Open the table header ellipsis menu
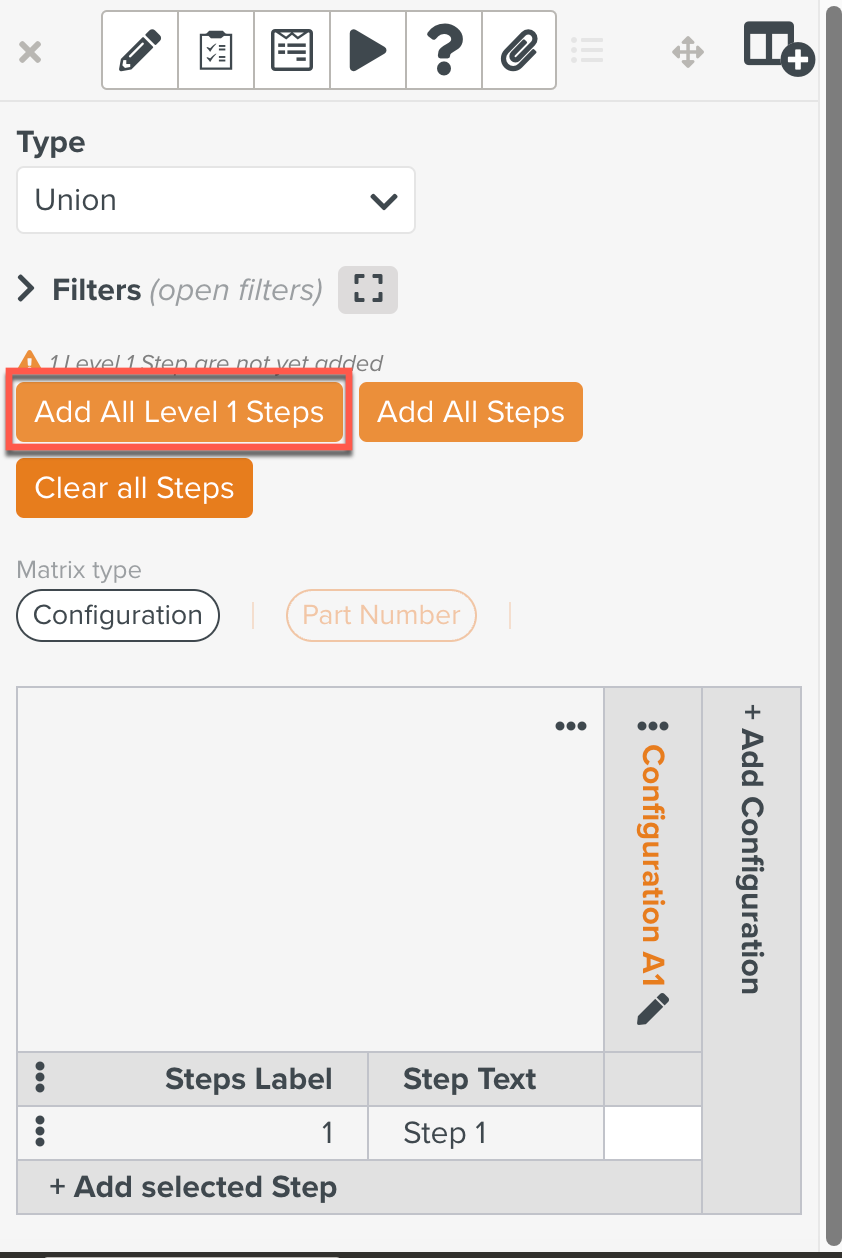The height and width of the screenshot is (1258, 842). point(570,726)
